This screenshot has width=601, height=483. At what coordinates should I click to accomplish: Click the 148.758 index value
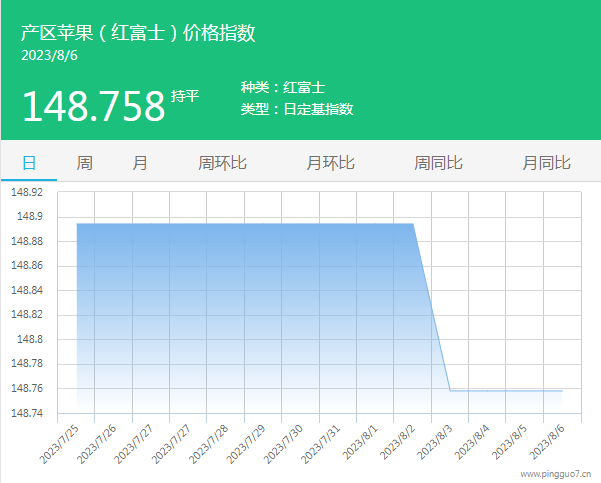click(93, 106)
